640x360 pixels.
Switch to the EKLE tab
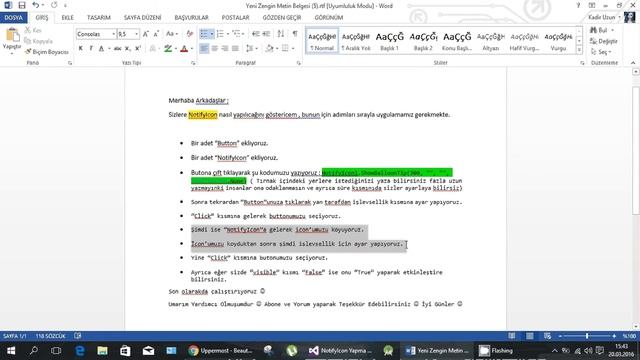point(67,18)
